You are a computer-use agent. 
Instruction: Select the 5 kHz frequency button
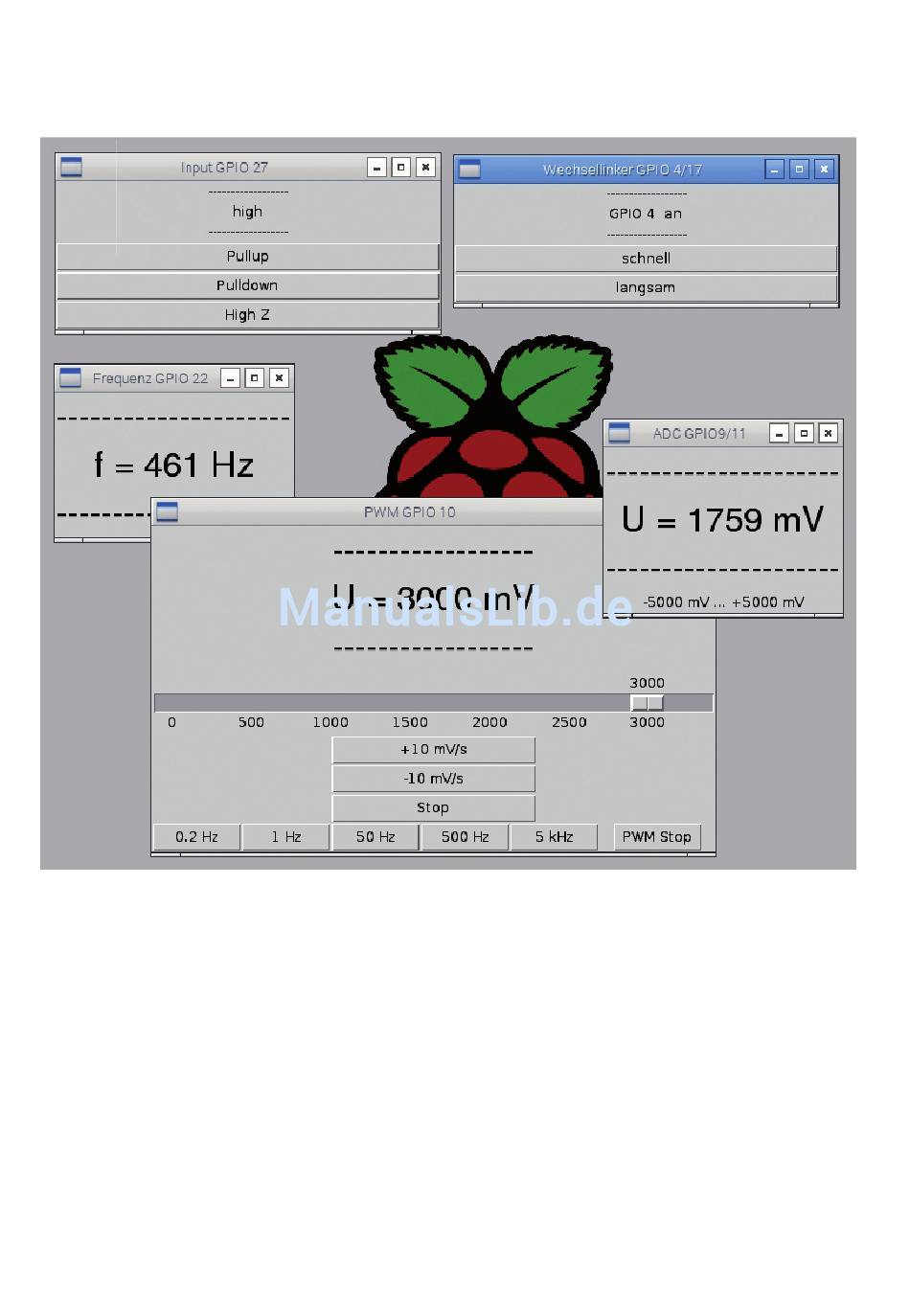click(x=554, y=837)
